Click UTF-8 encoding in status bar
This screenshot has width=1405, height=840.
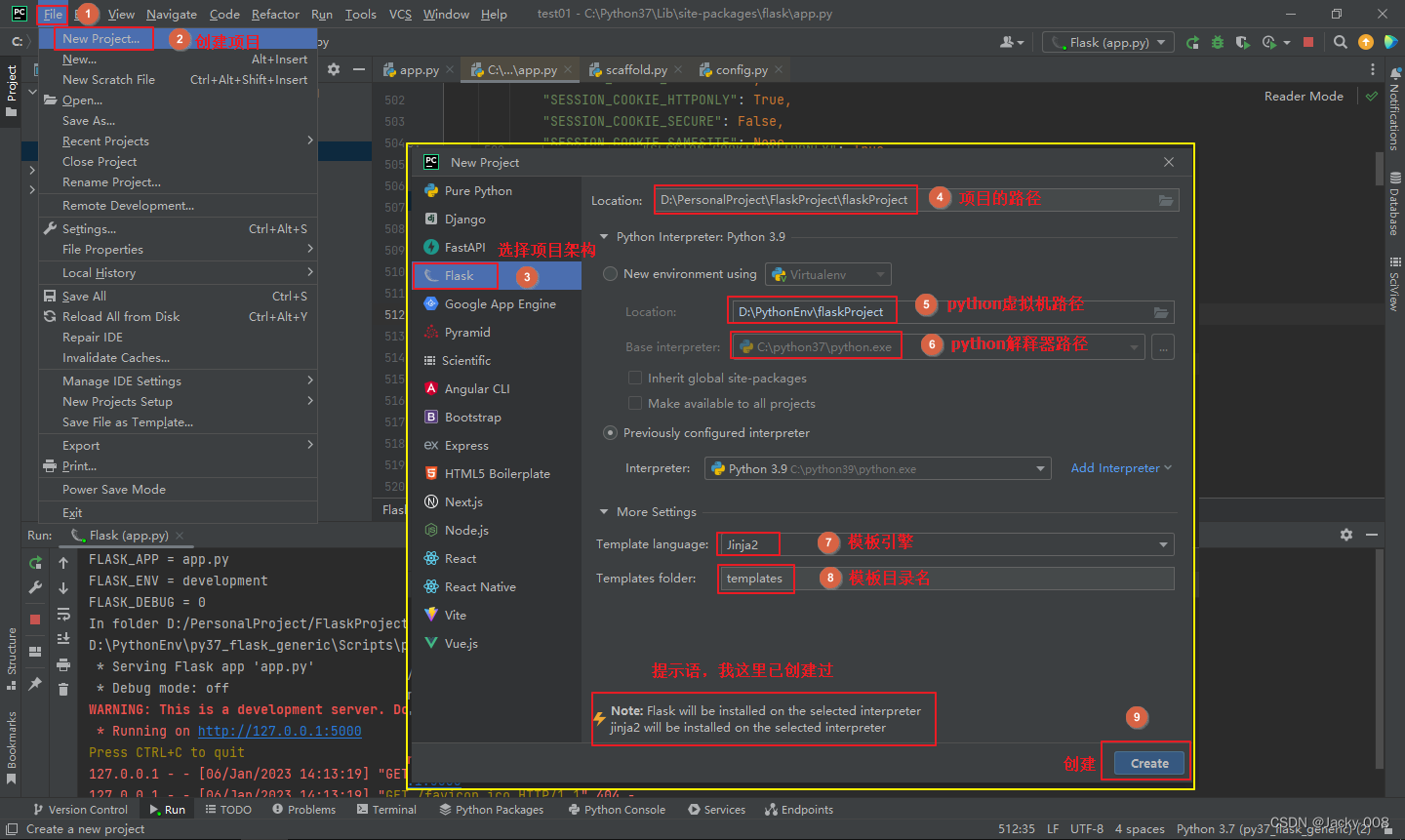(1087, 829)
